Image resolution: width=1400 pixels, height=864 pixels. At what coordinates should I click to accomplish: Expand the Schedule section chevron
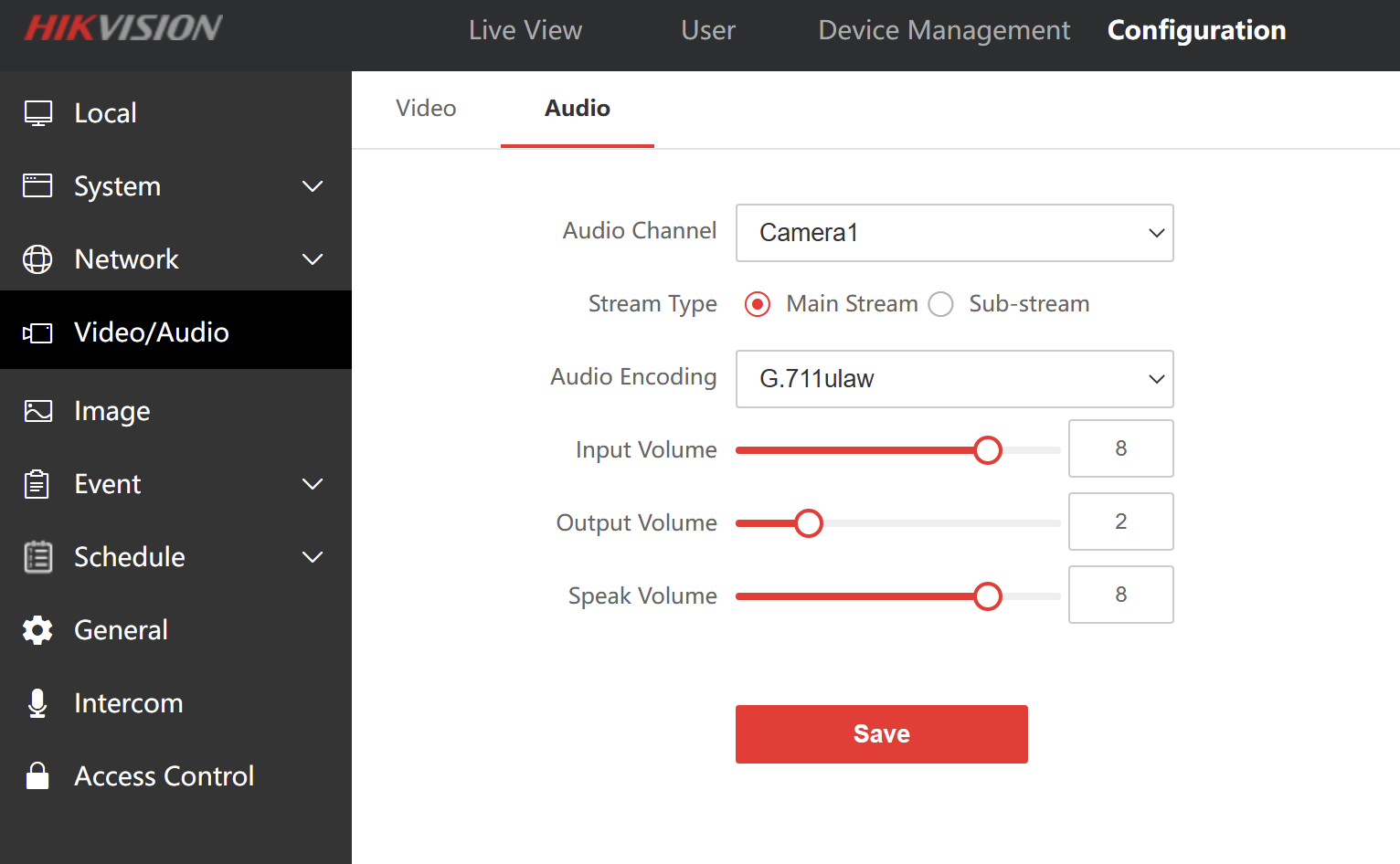pyautogui.click(x=313, y=557)
